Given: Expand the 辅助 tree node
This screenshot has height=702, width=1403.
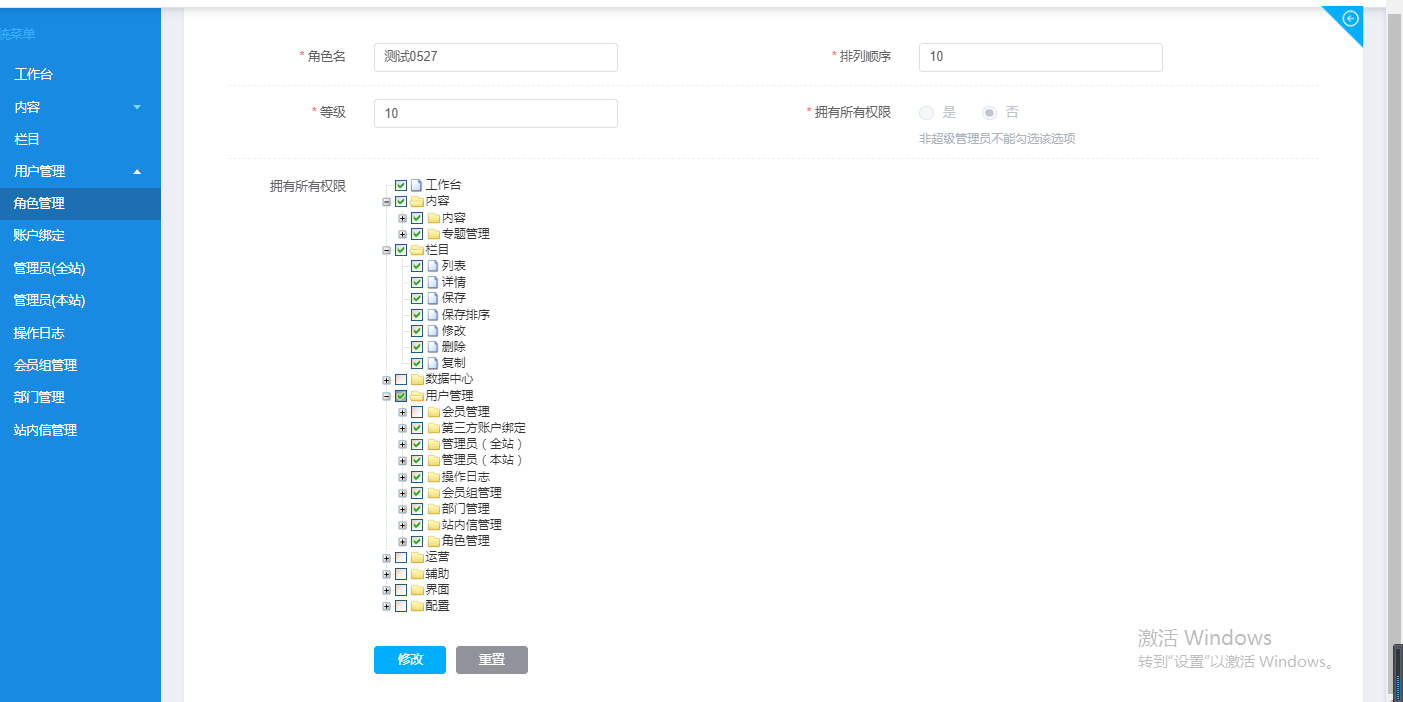Looking at the screenshot, I should click(386, 574).
